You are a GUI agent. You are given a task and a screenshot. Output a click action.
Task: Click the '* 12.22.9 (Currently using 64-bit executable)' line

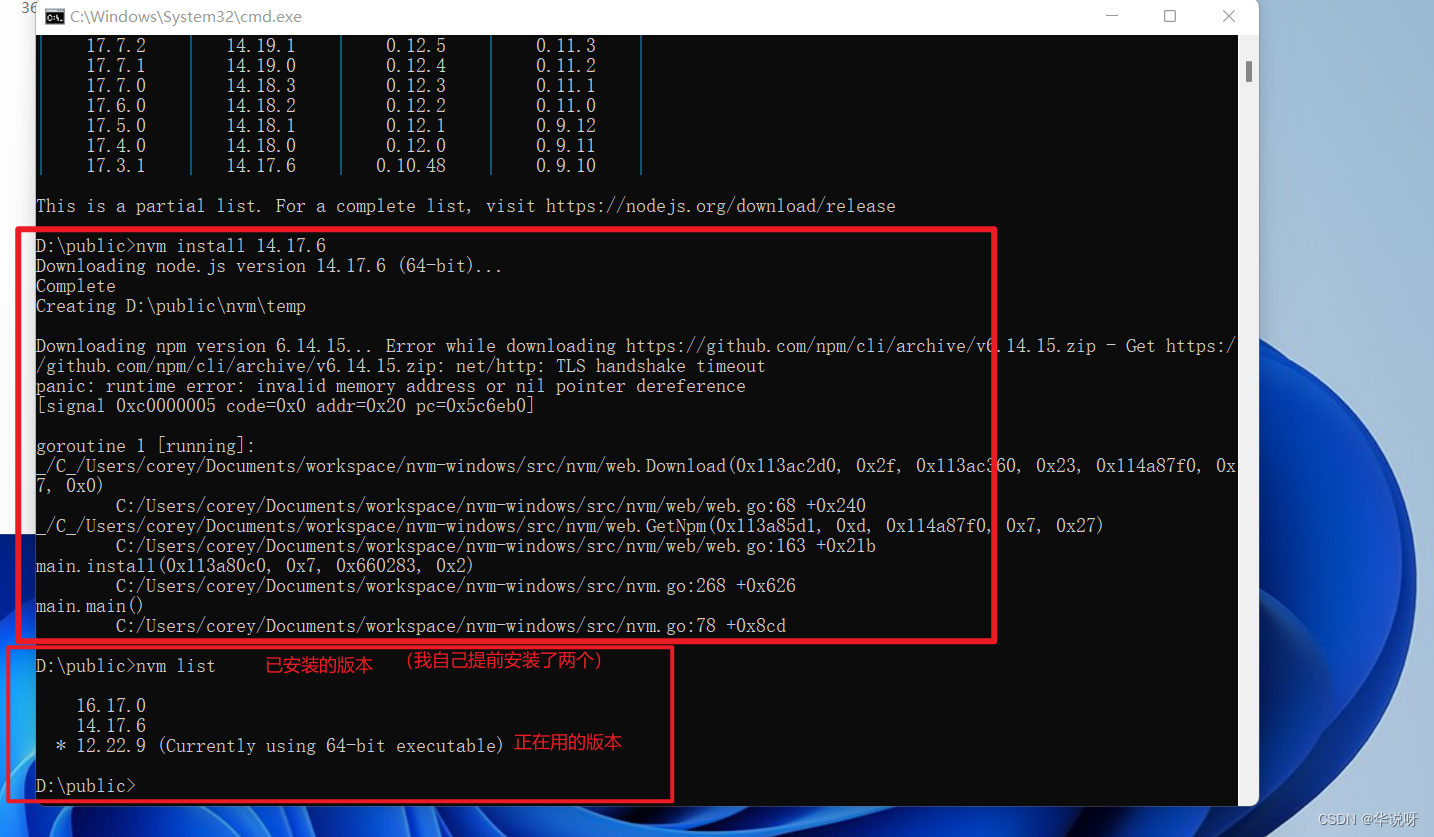pos(280,746)
